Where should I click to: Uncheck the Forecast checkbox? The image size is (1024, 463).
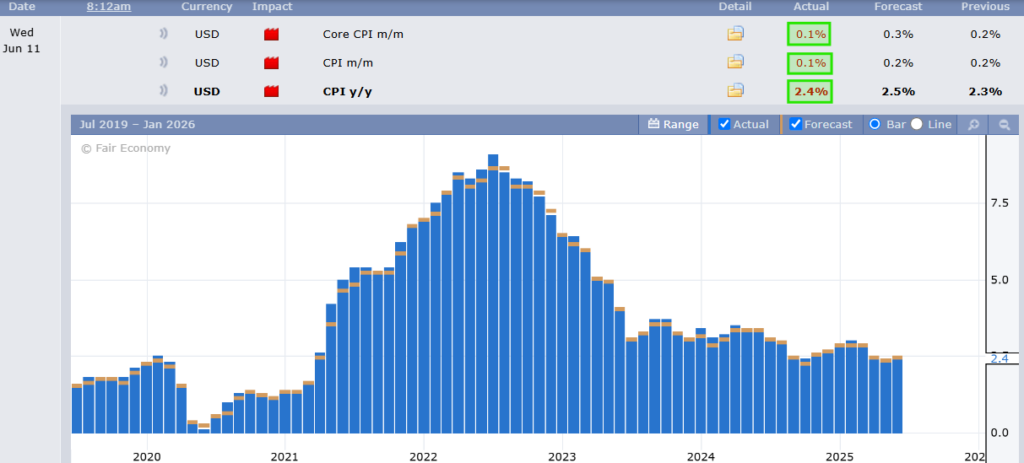pyautogui.click(x=796, y=125)
